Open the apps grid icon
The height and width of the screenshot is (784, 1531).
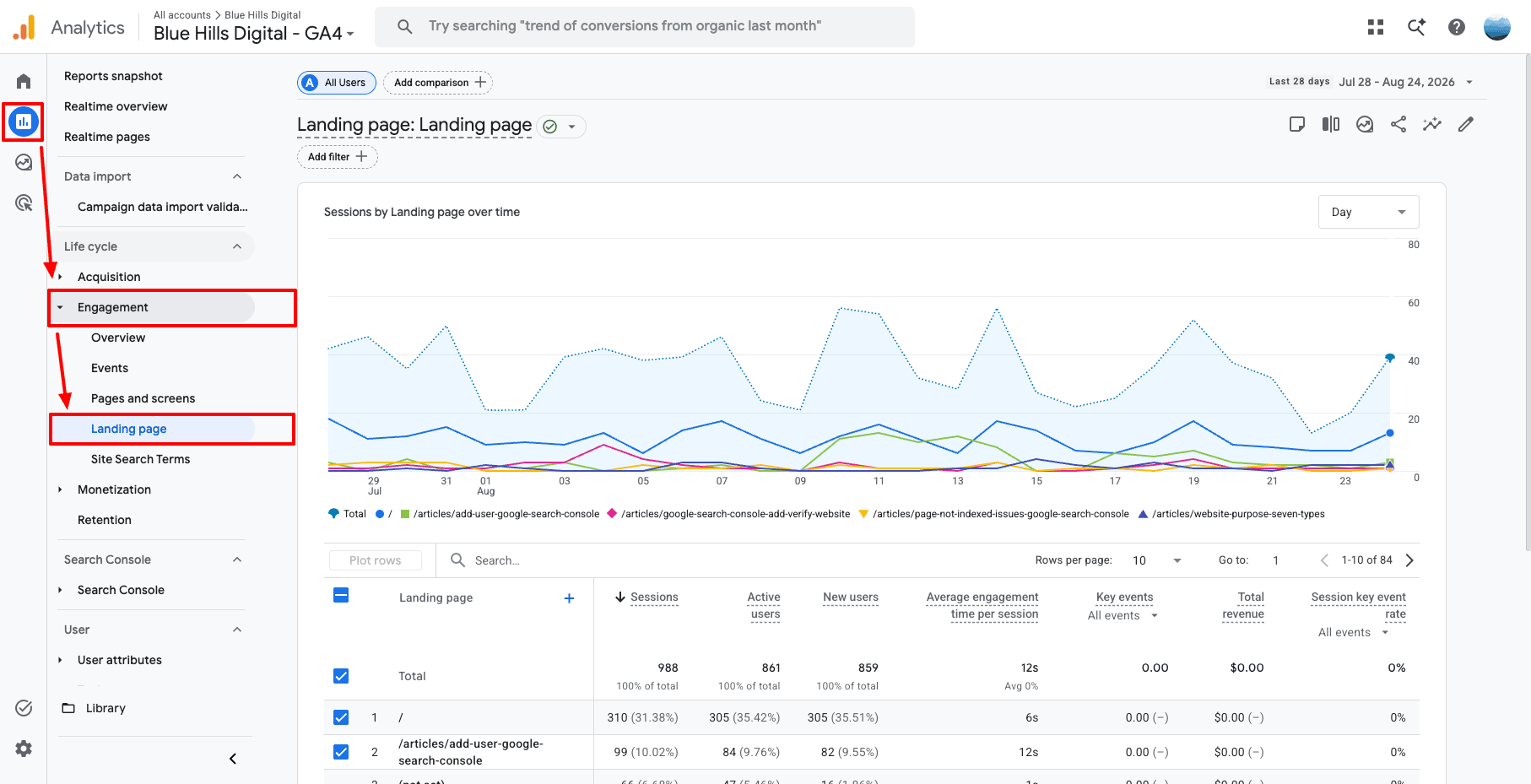(1376, 27)
